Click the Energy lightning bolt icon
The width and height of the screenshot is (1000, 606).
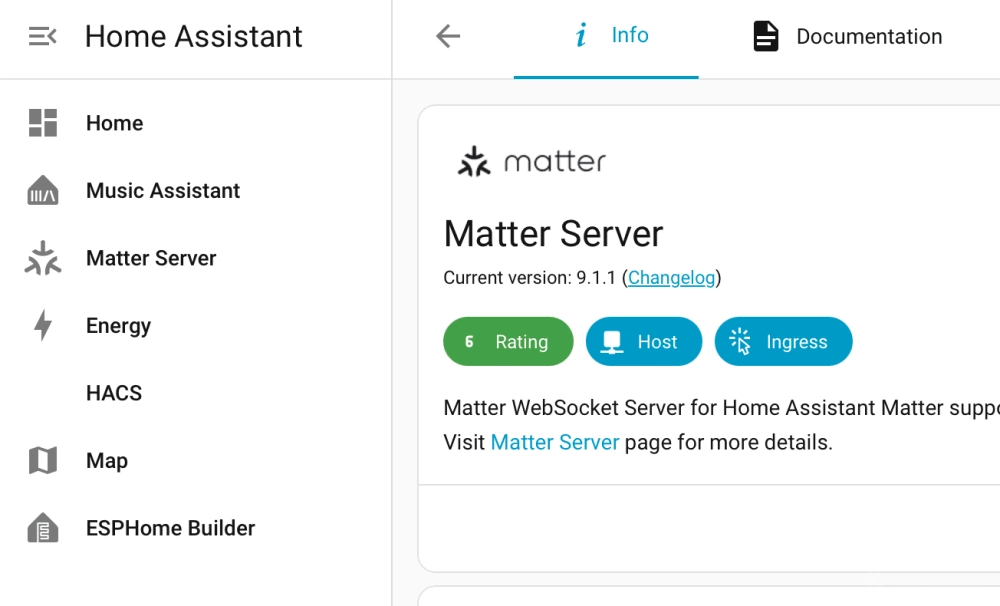pos(43,325)
